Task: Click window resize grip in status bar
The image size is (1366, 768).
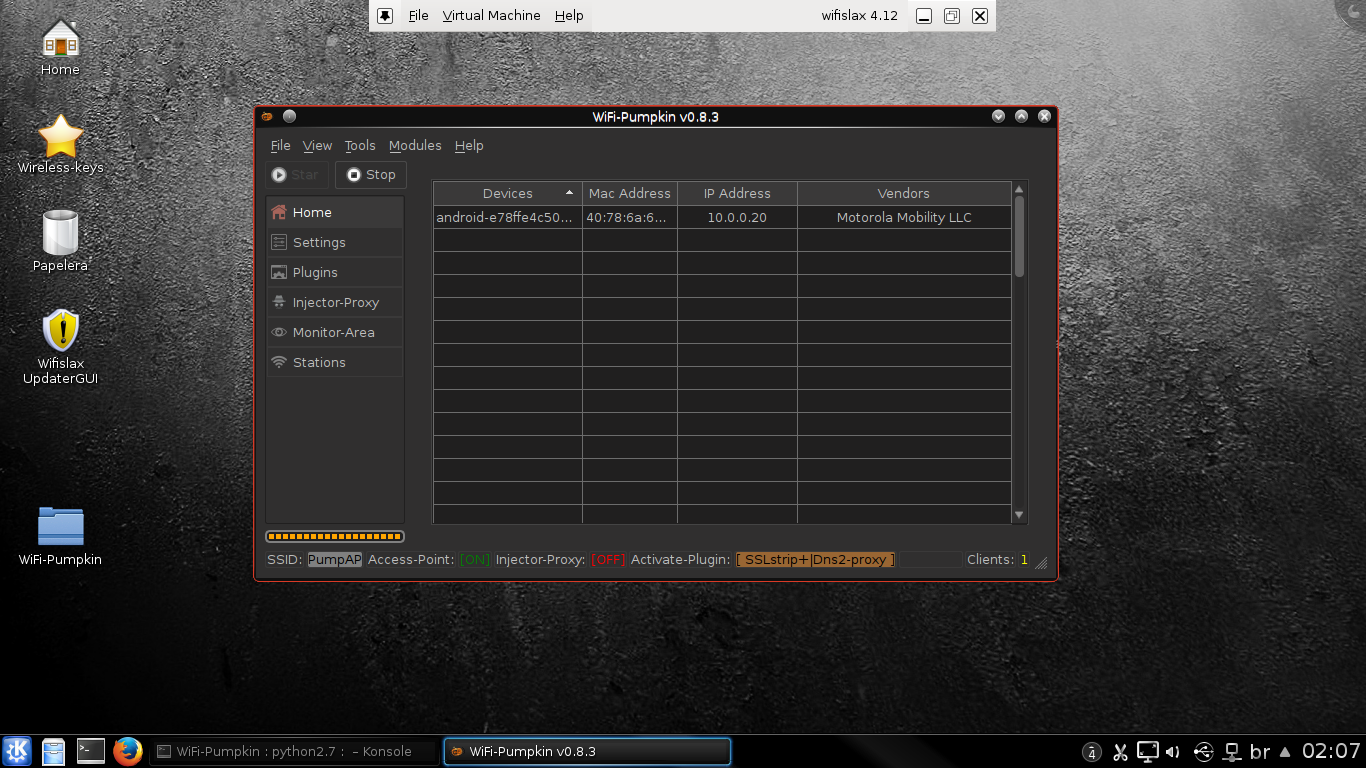Action: pos(1041,563)
